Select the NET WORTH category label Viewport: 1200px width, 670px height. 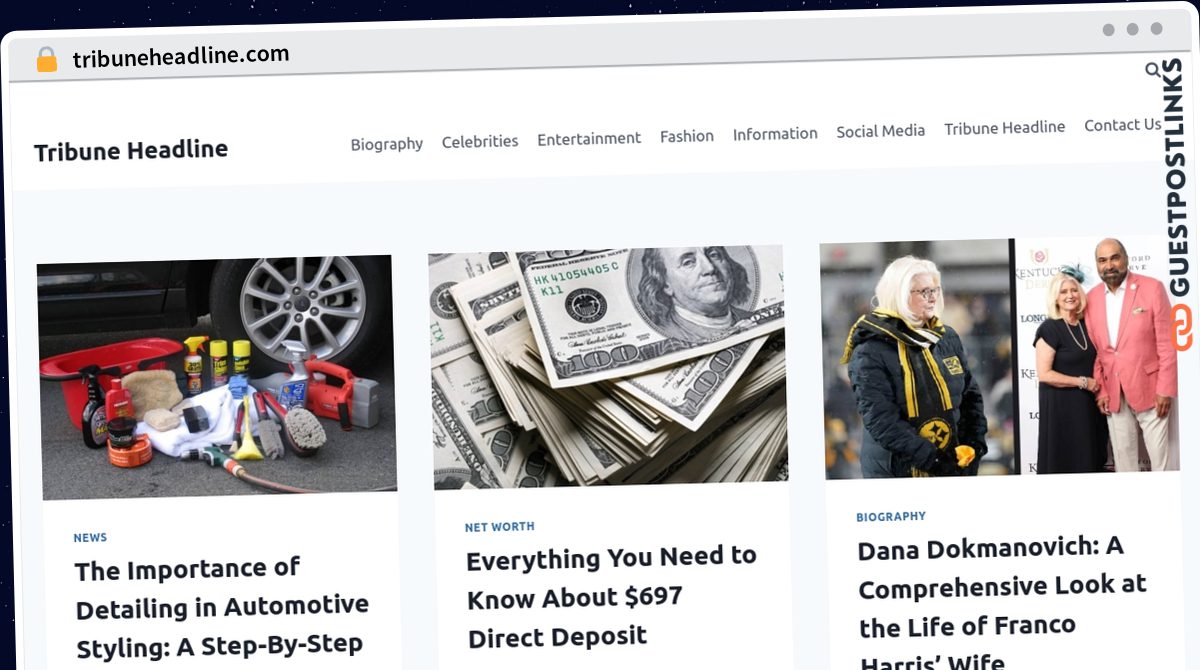(500, 527)
